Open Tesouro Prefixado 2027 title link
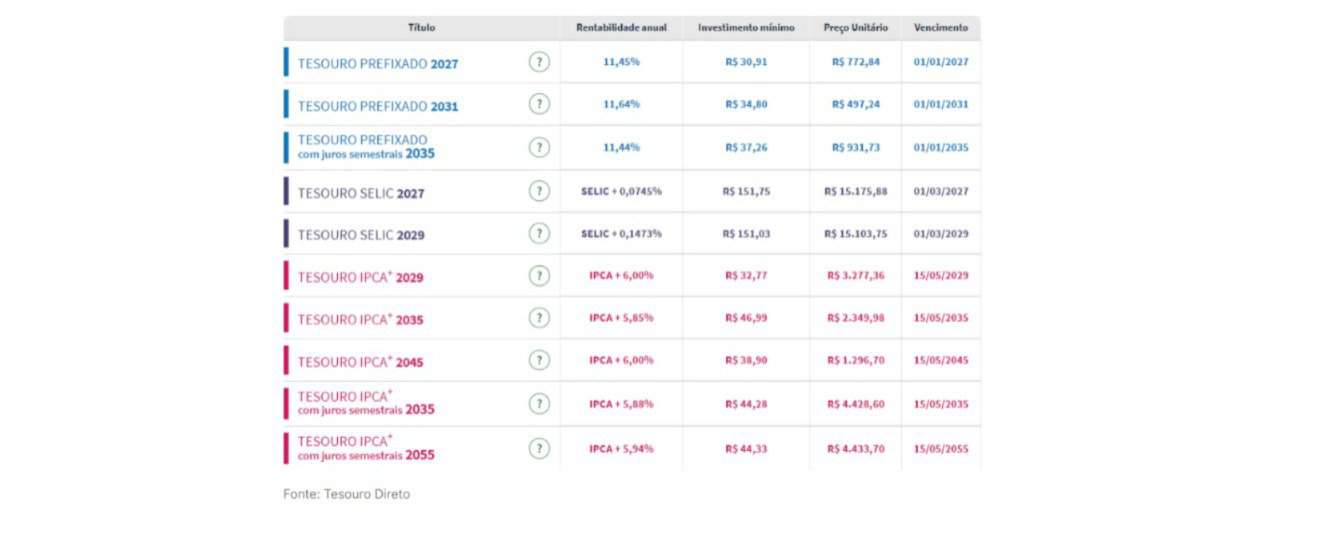The image size is (1317, 549). coord(378,64)
